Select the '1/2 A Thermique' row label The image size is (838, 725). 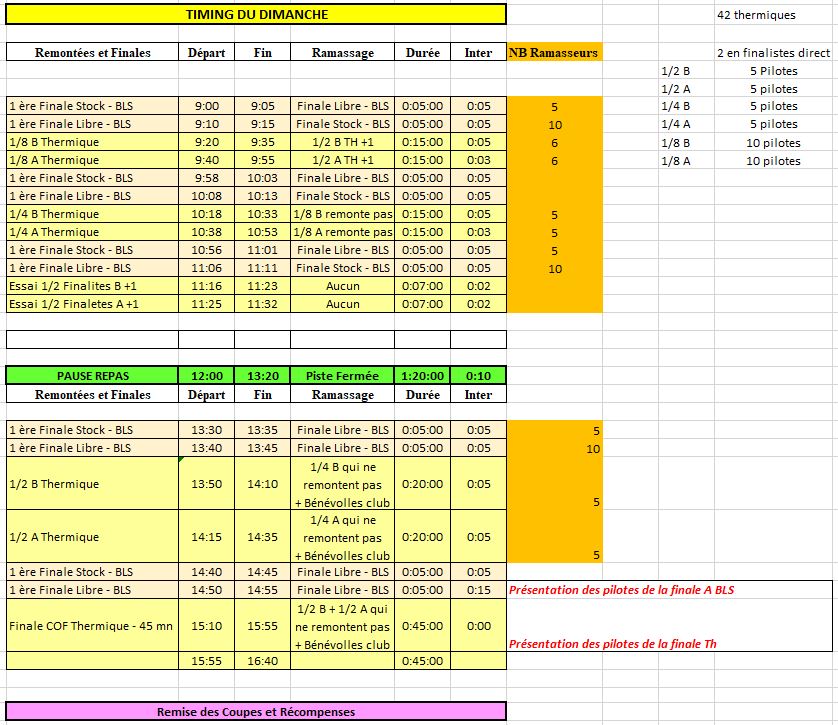(x=92, y=537)
